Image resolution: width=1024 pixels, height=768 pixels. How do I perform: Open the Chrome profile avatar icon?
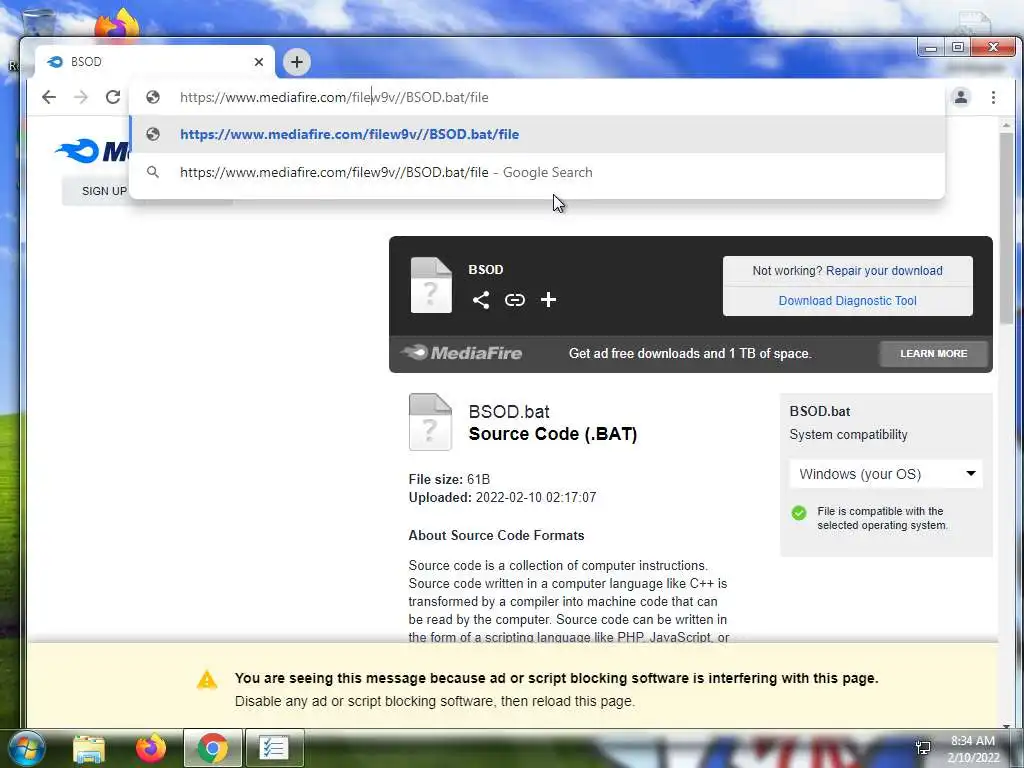point(961,97)
